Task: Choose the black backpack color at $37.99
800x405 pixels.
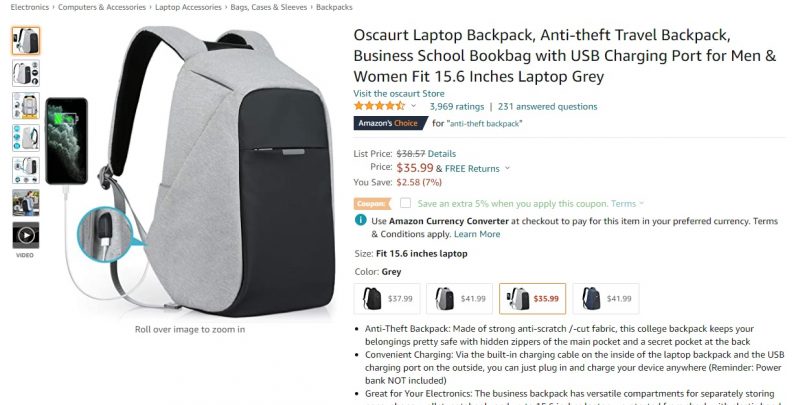Action: click(x=387, y=298)
